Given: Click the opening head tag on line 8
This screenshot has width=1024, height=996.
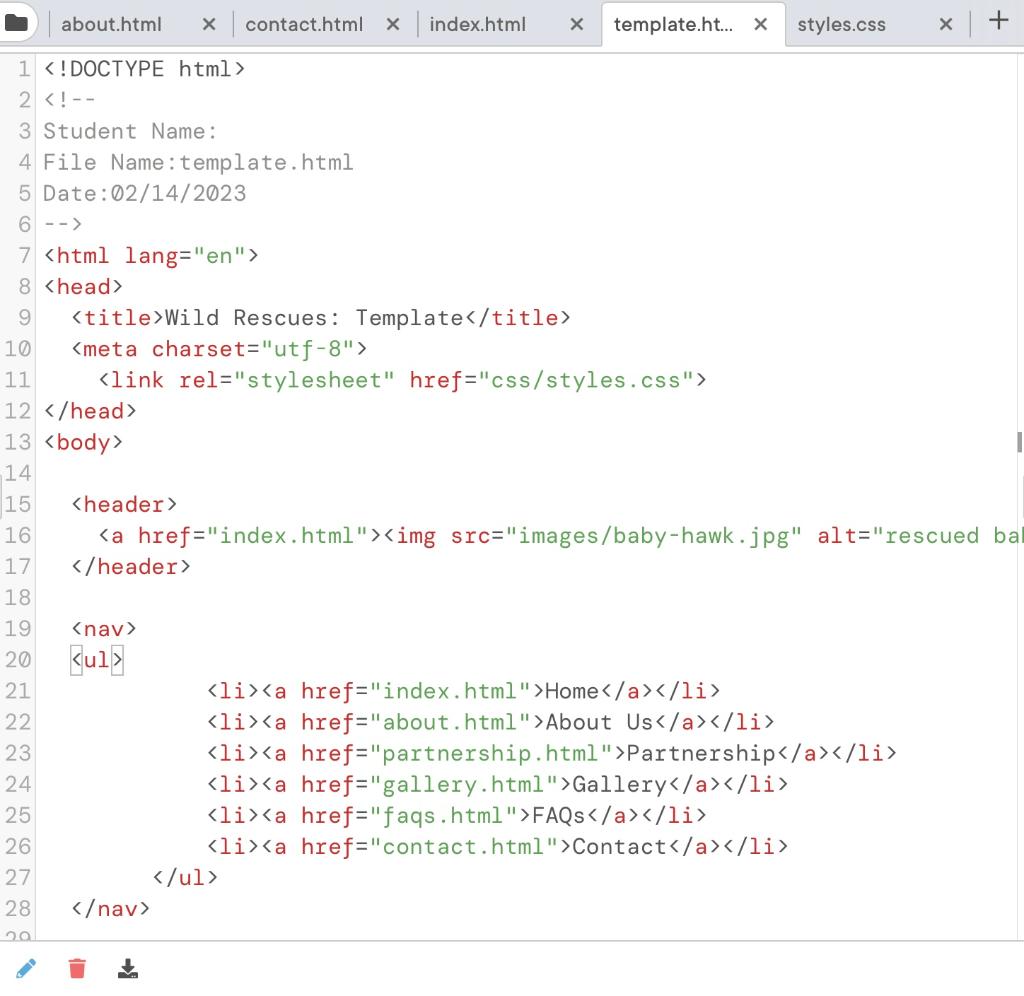Looking at the screenshot, I should point(83,287).
